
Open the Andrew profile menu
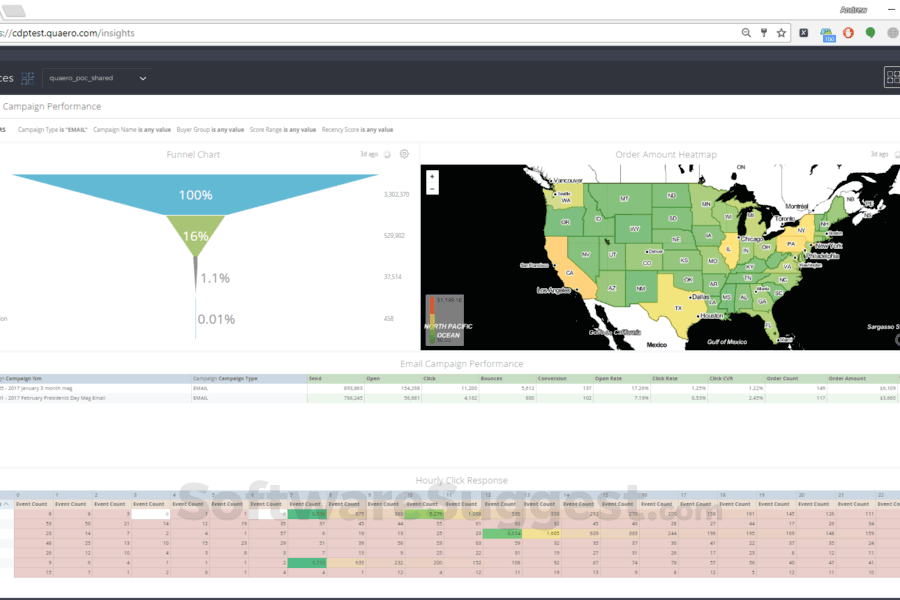[855, 9]
